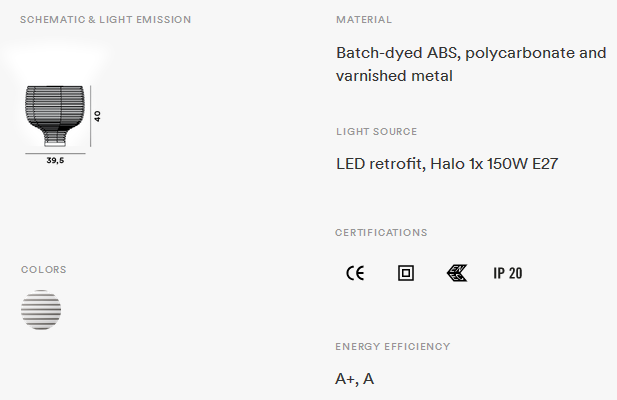617x400 pixels.
Task: Select the striped grey color swatch
Action: 41,310
